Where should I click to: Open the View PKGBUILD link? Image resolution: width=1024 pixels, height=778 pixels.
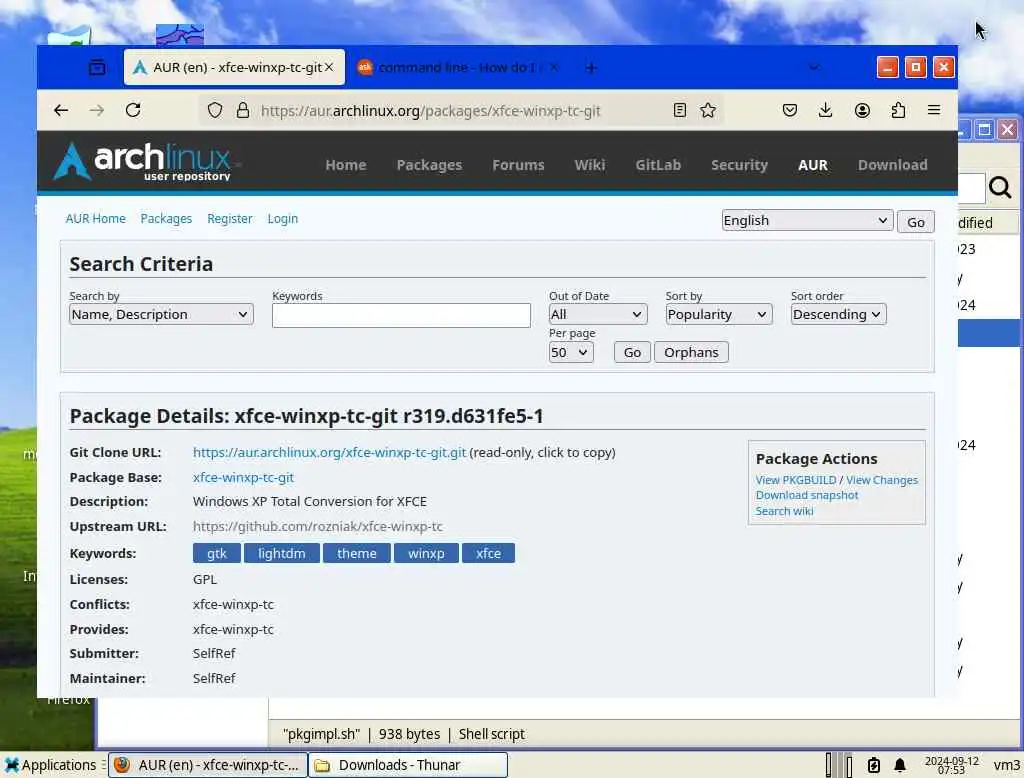[x=795, y=480]
